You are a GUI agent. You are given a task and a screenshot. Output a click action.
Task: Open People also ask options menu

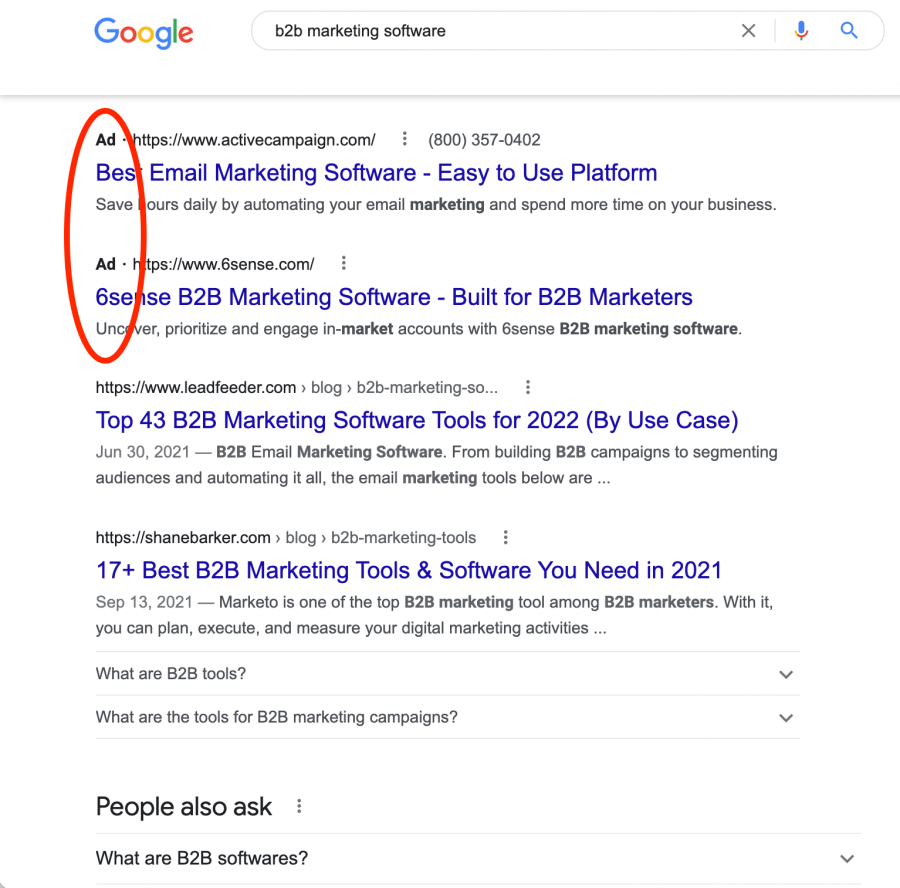point(299,806)
